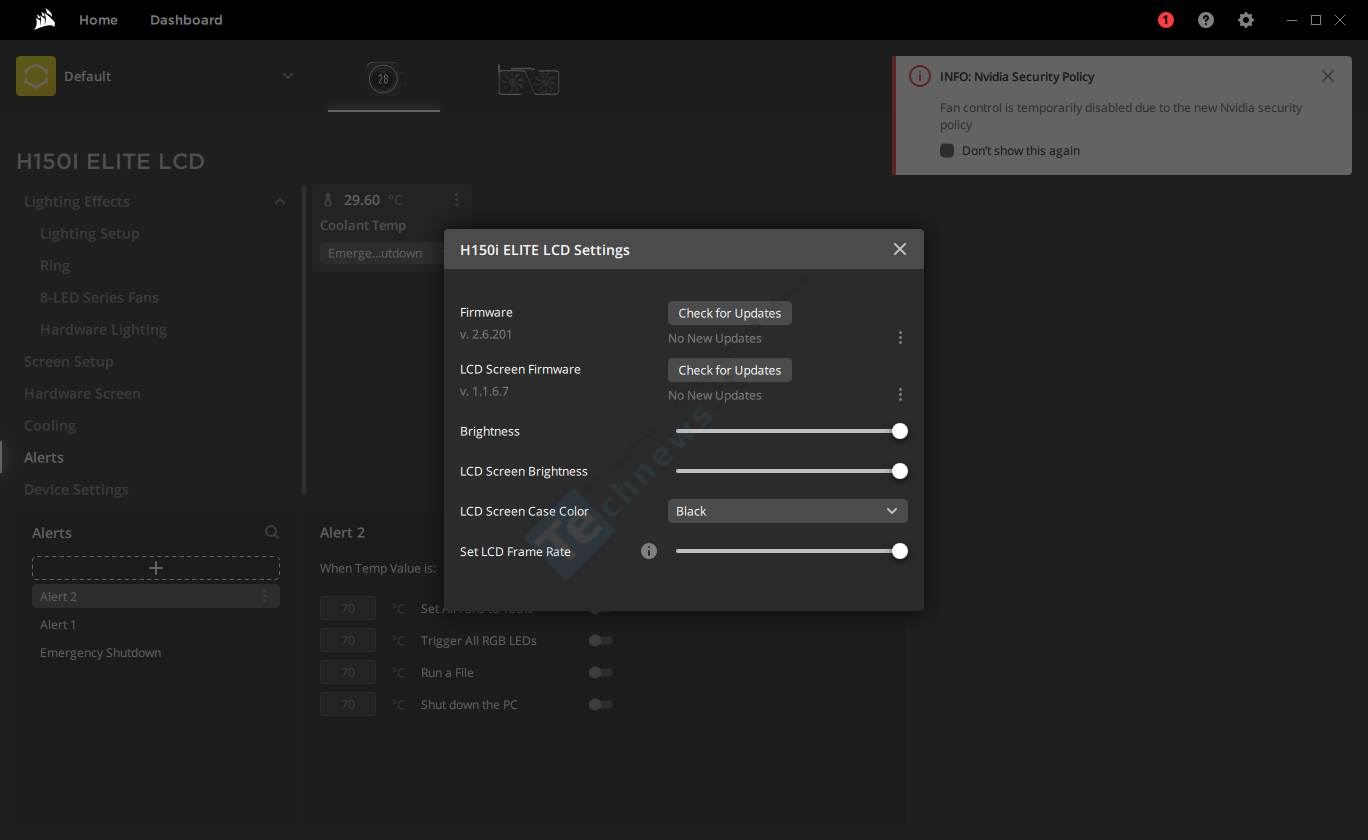Screen dimensions: 1368x840
Task: Click the Coolant Temp label
Action: (363, 226)
